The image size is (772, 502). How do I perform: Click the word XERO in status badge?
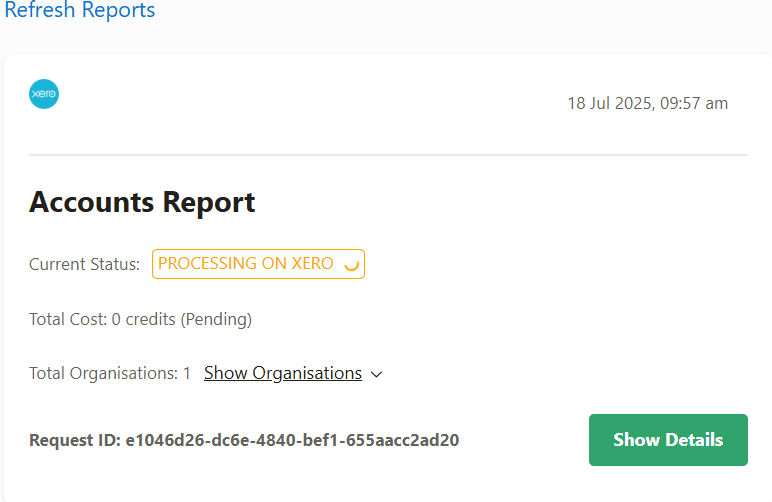[x=313, y=263]
